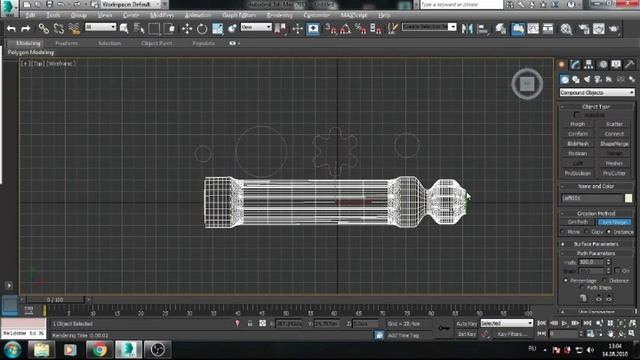Pick the Rectangular Selection Region icon
Screen dimensions: 640x360
point(154,29)
